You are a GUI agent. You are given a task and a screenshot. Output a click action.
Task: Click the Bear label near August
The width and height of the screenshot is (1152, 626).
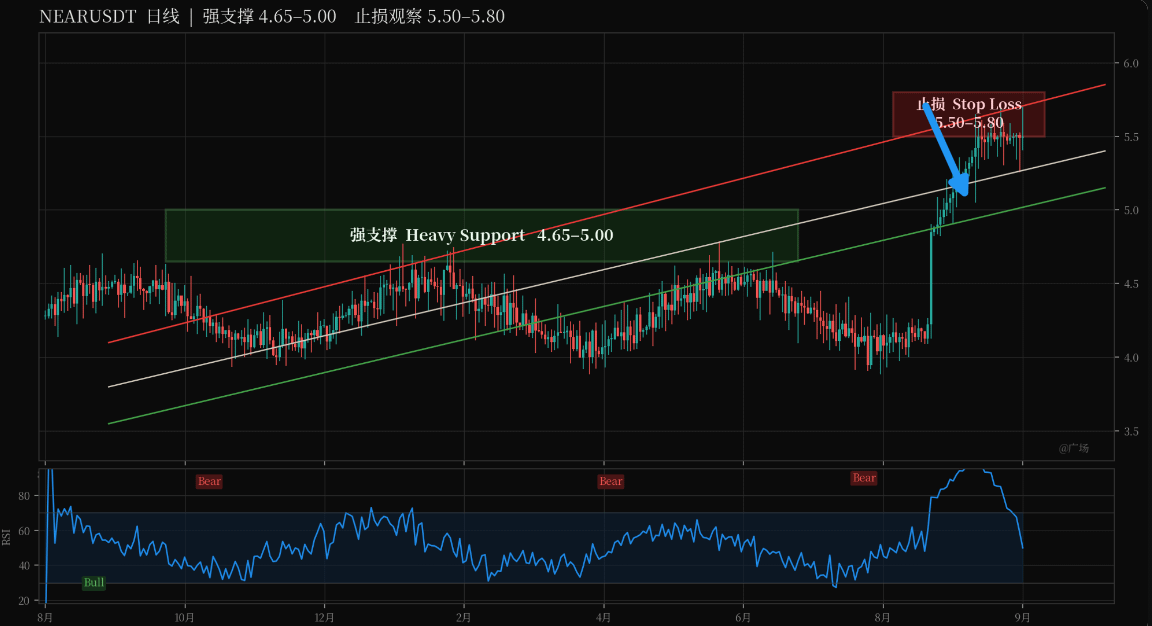pos(864,478)
